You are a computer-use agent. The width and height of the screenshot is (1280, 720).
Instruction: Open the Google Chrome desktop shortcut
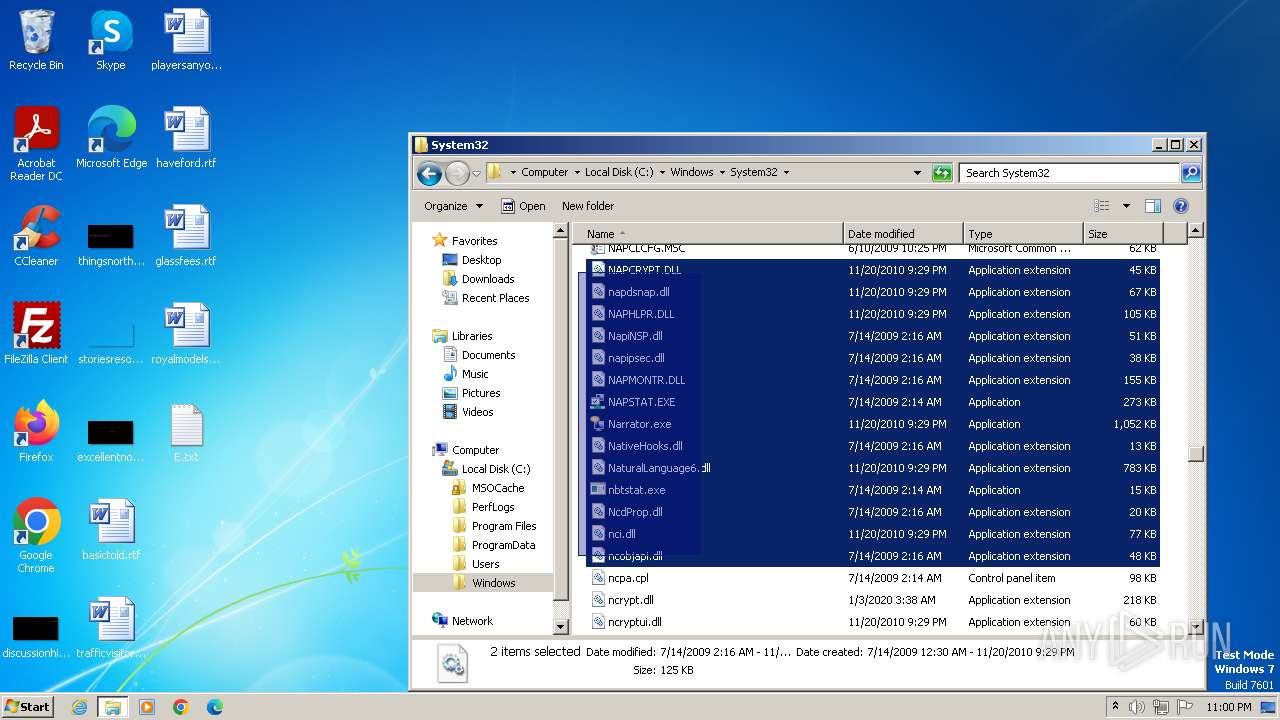(36, 536)
